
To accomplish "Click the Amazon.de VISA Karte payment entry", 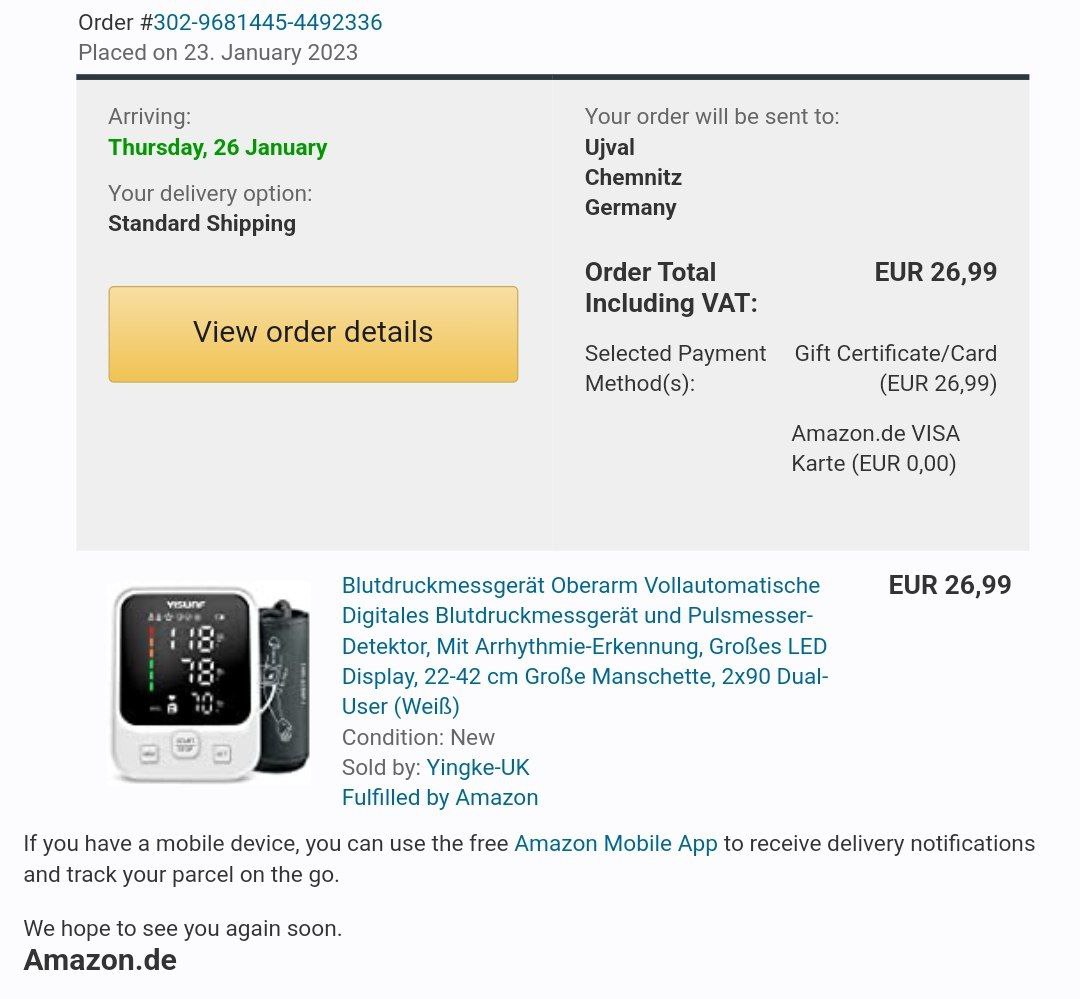I will pyautogui.click(x=875, y=448).
